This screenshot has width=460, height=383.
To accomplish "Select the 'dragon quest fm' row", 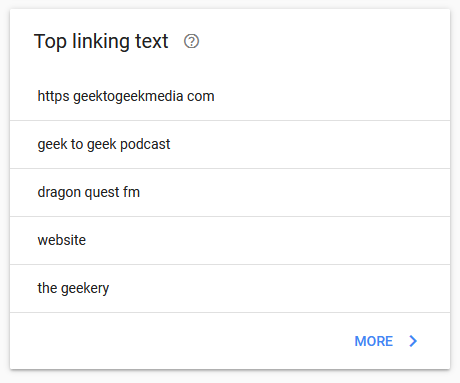I will pyautogui.click(x=230, y=192).
